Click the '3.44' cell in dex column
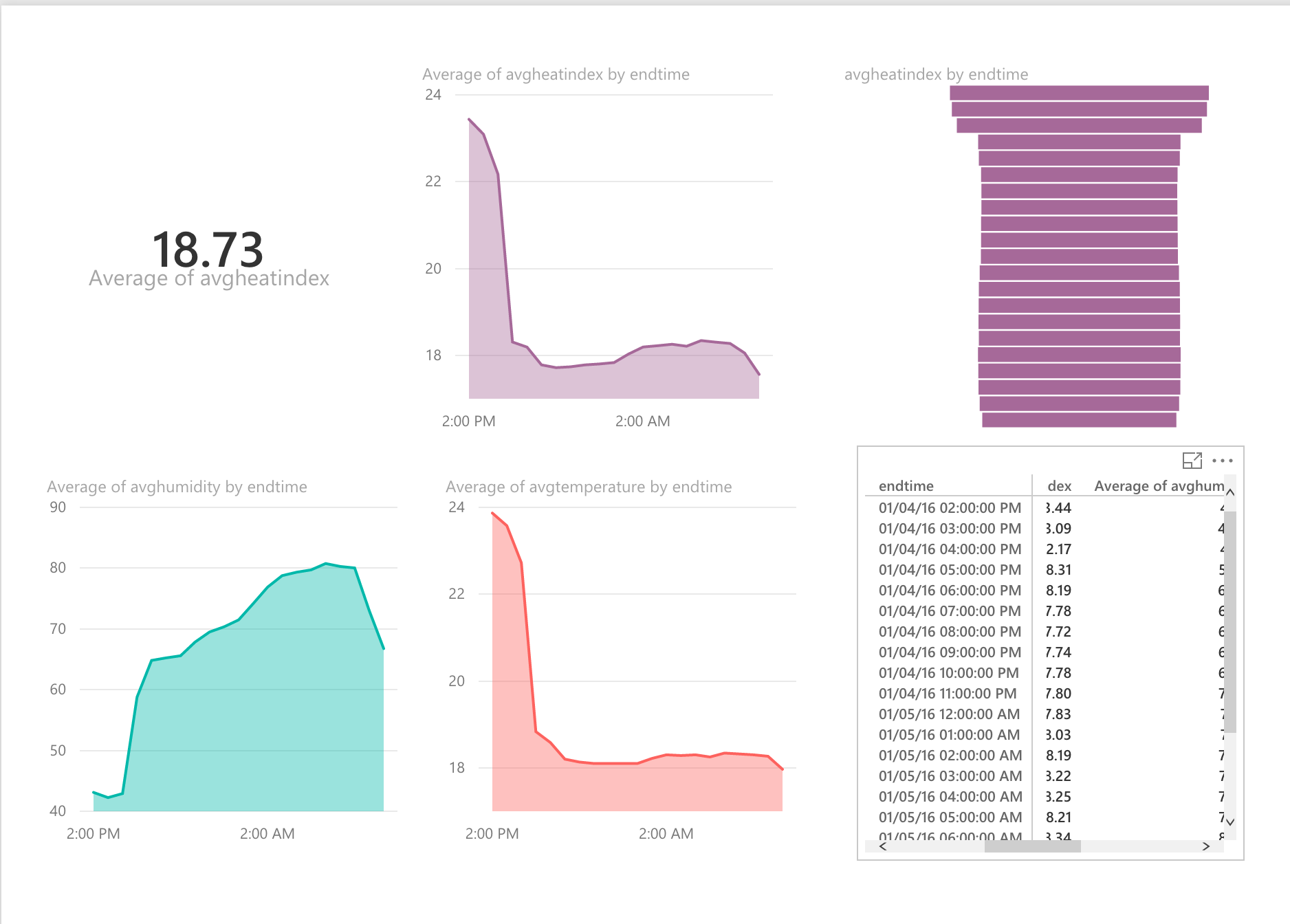 (x=1059, y=508)
